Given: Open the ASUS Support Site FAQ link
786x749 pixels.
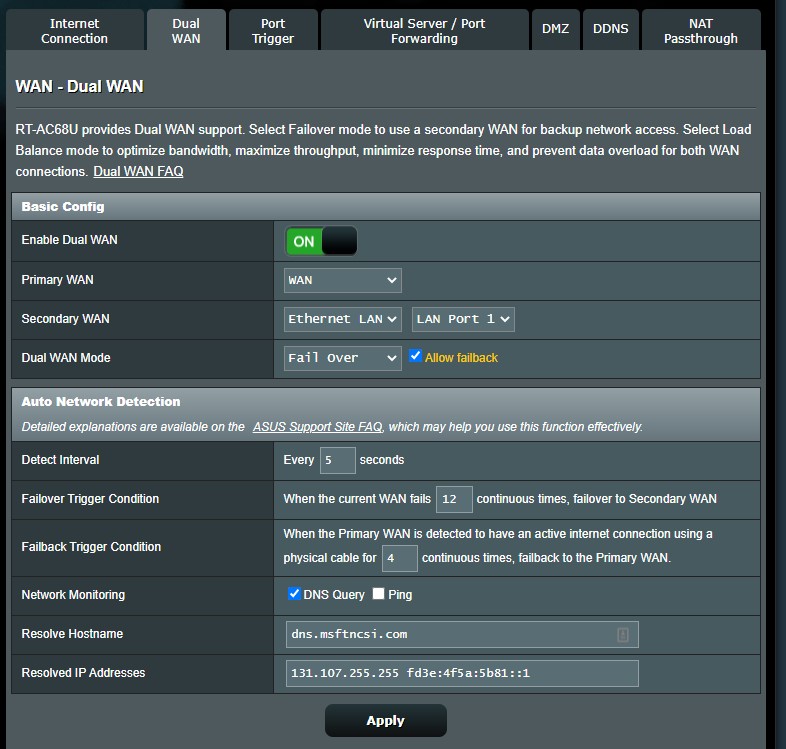Looking at the screenshot, I should tap(317, 427).
